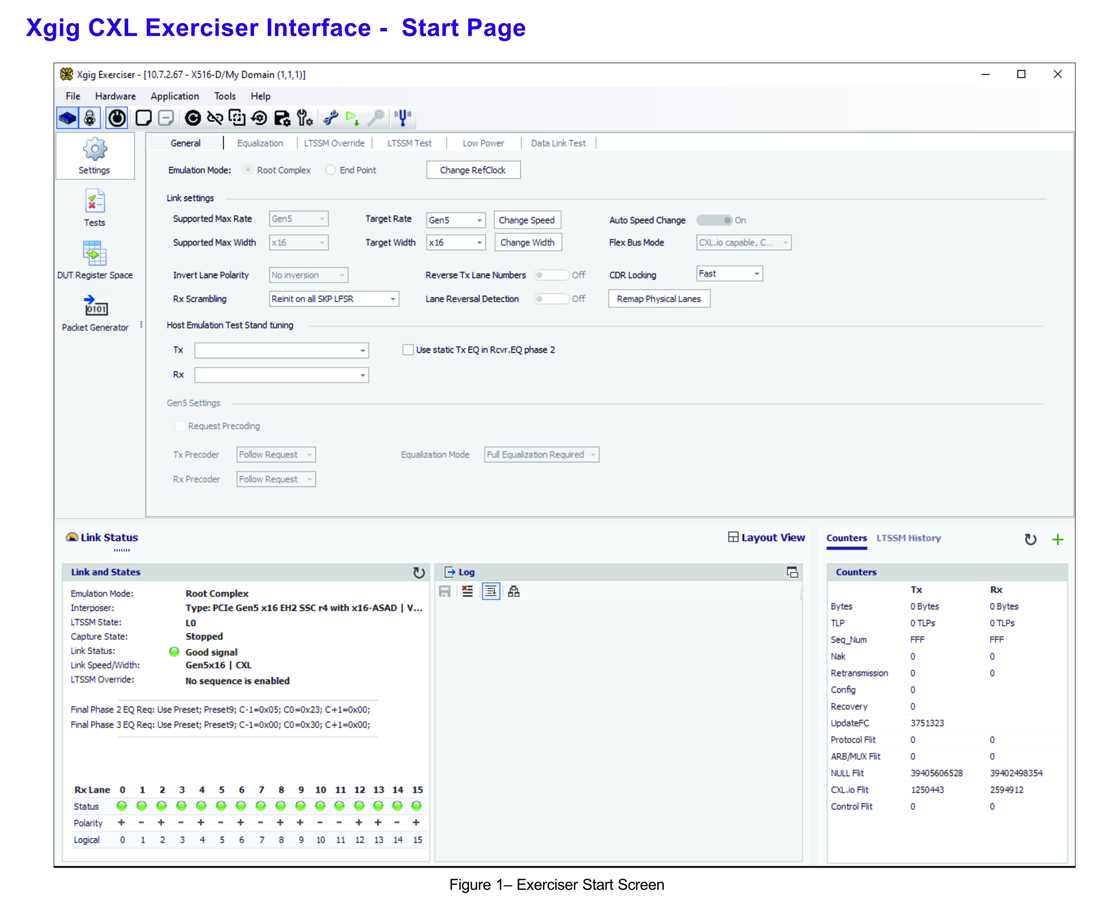This screenshot has height=911, width=1100.
Task: Click the greyed-out note icon with a minus sign
Action: pyautogui.click(x=166, y=118)
